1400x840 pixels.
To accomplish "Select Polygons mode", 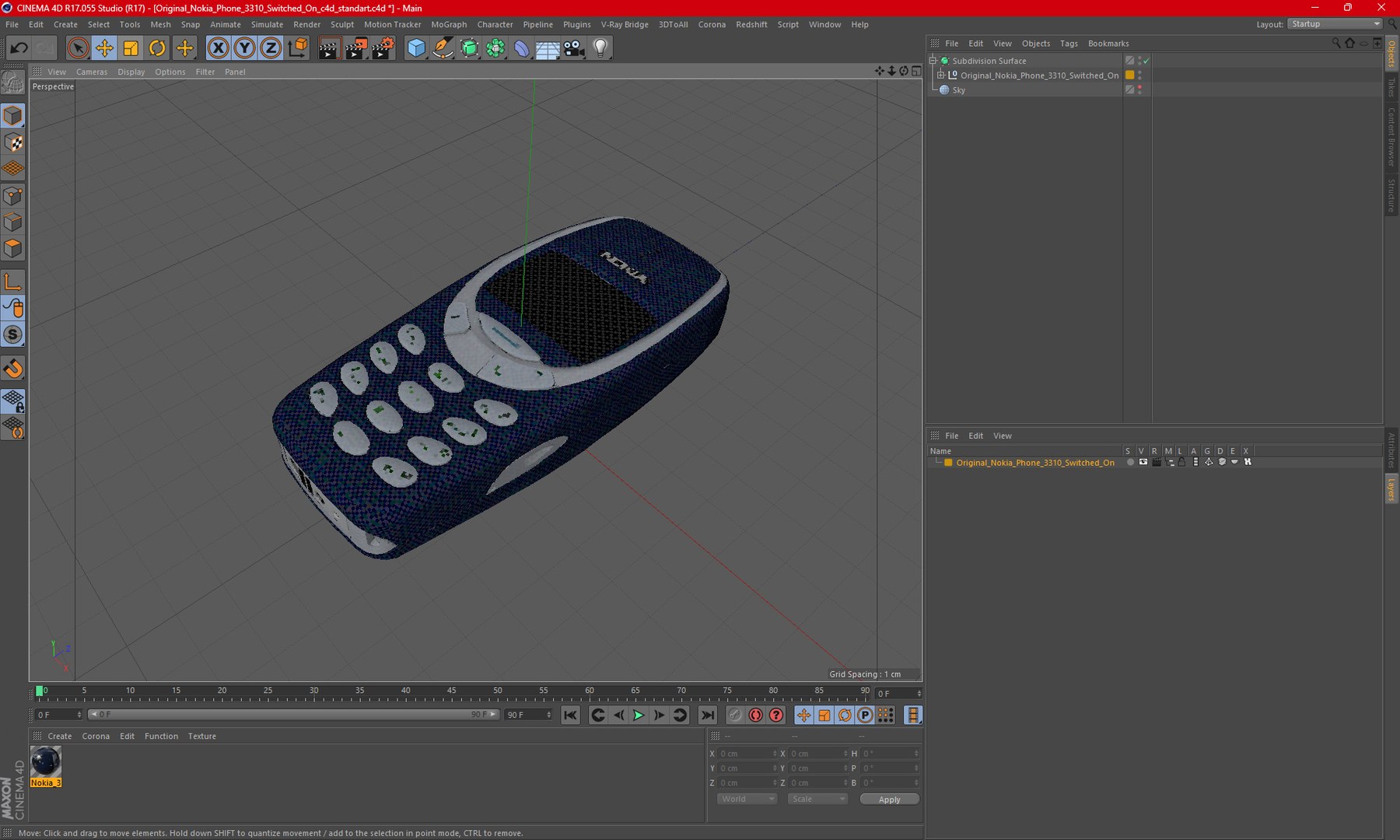I will 13,249.
